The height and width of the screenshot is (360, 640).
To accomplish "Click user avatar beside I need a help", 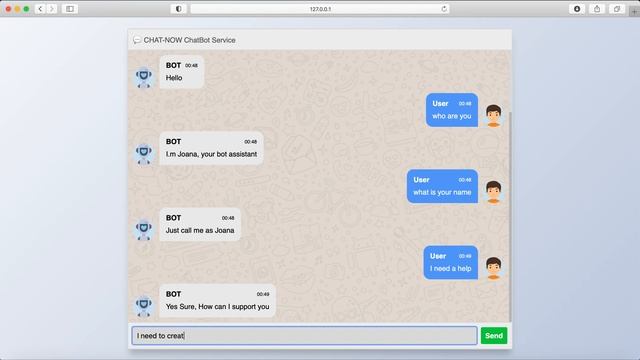I will (493, 268).
